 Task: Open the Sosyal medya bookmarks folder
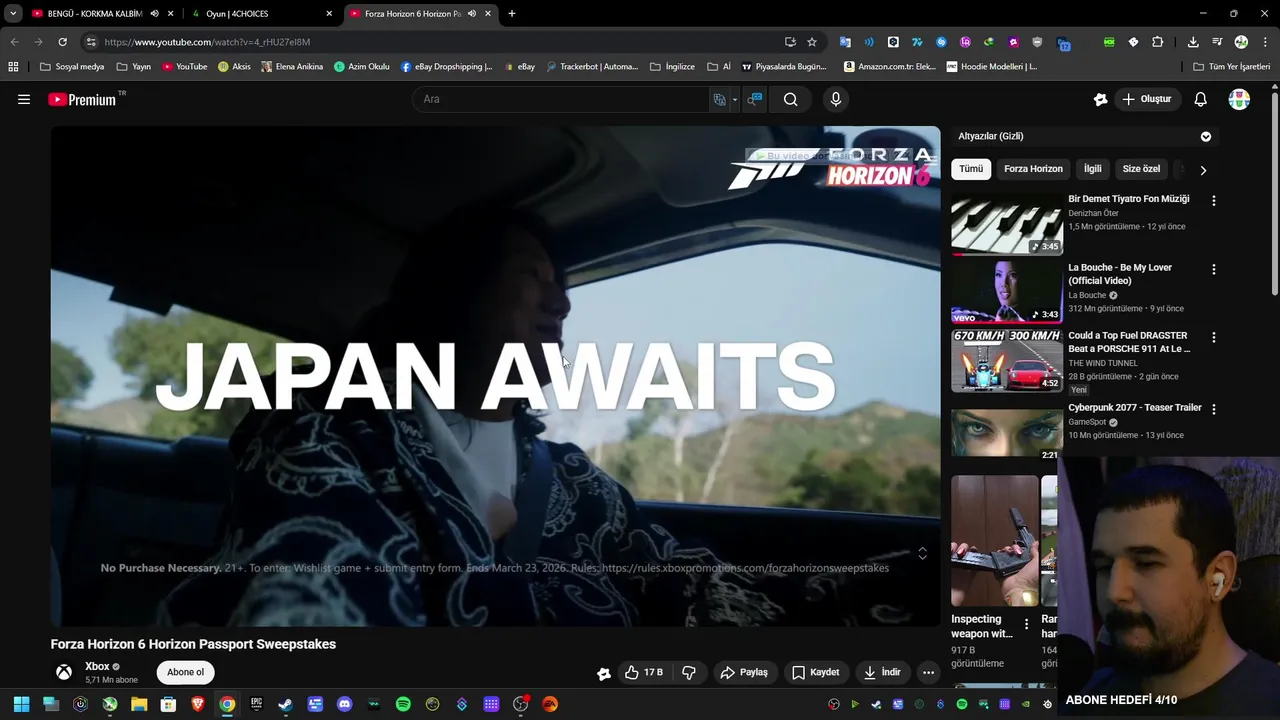pos(72,67)
